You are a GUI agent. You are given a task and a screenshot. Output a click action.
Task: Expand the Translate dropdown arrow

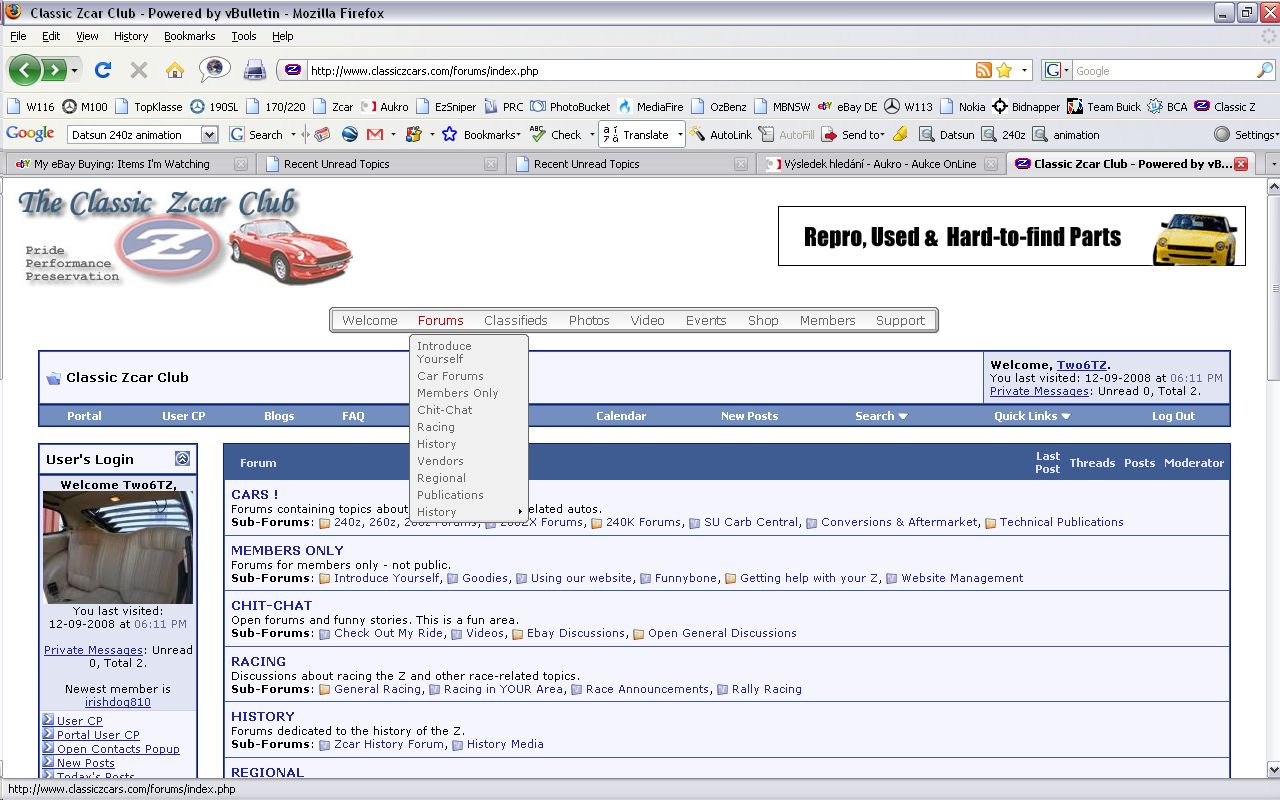(679, 134)
